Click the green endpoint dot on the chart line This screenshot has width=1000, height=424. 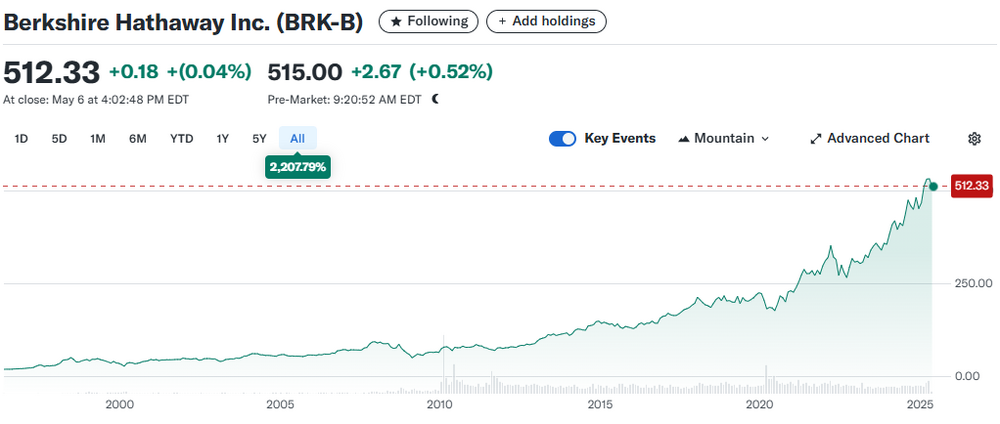coord(933,186)
